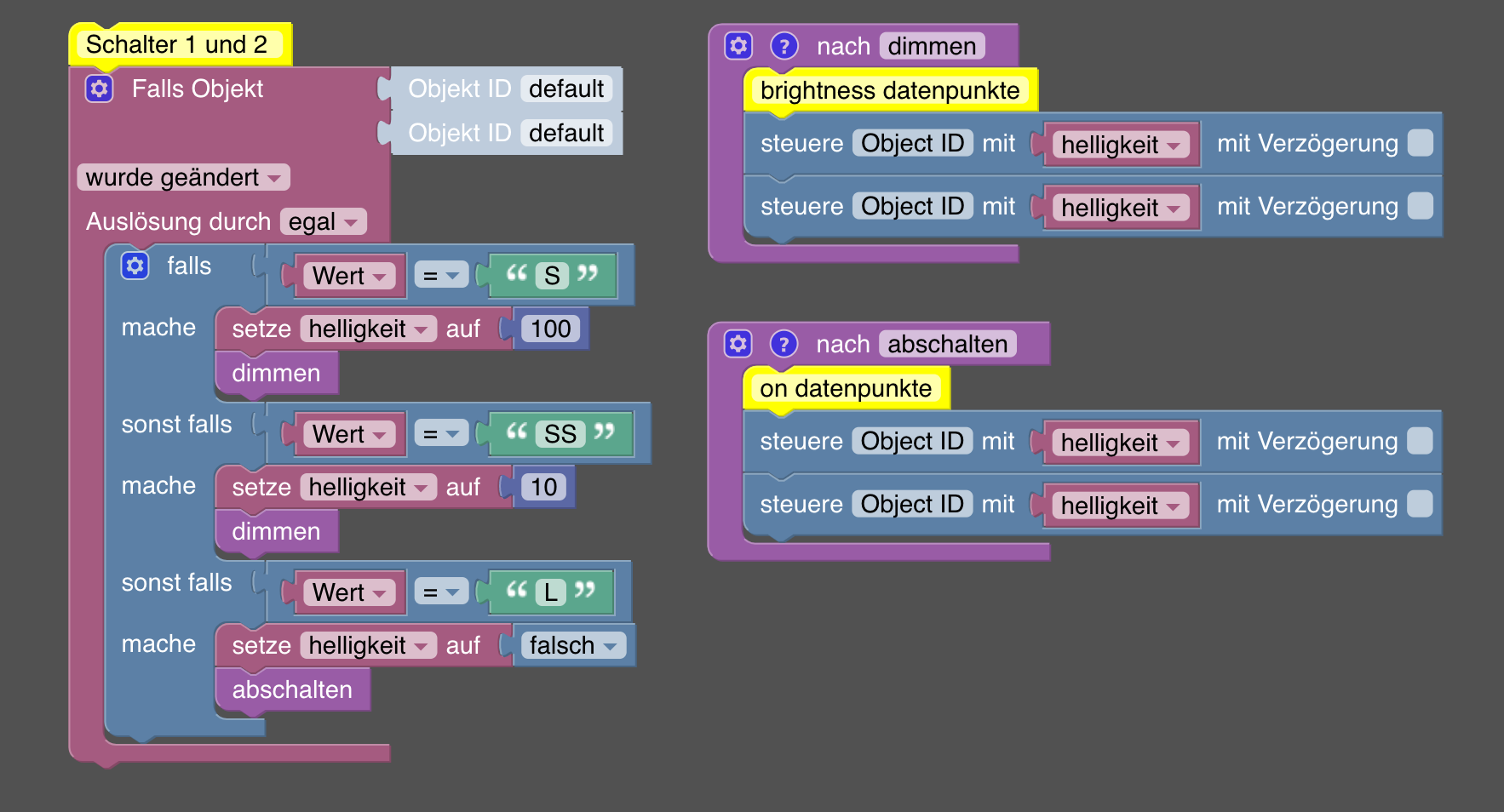Viewport: 1504px width, 812px height.
Task: Edit the string value "L"
Action: click(551, 592)
